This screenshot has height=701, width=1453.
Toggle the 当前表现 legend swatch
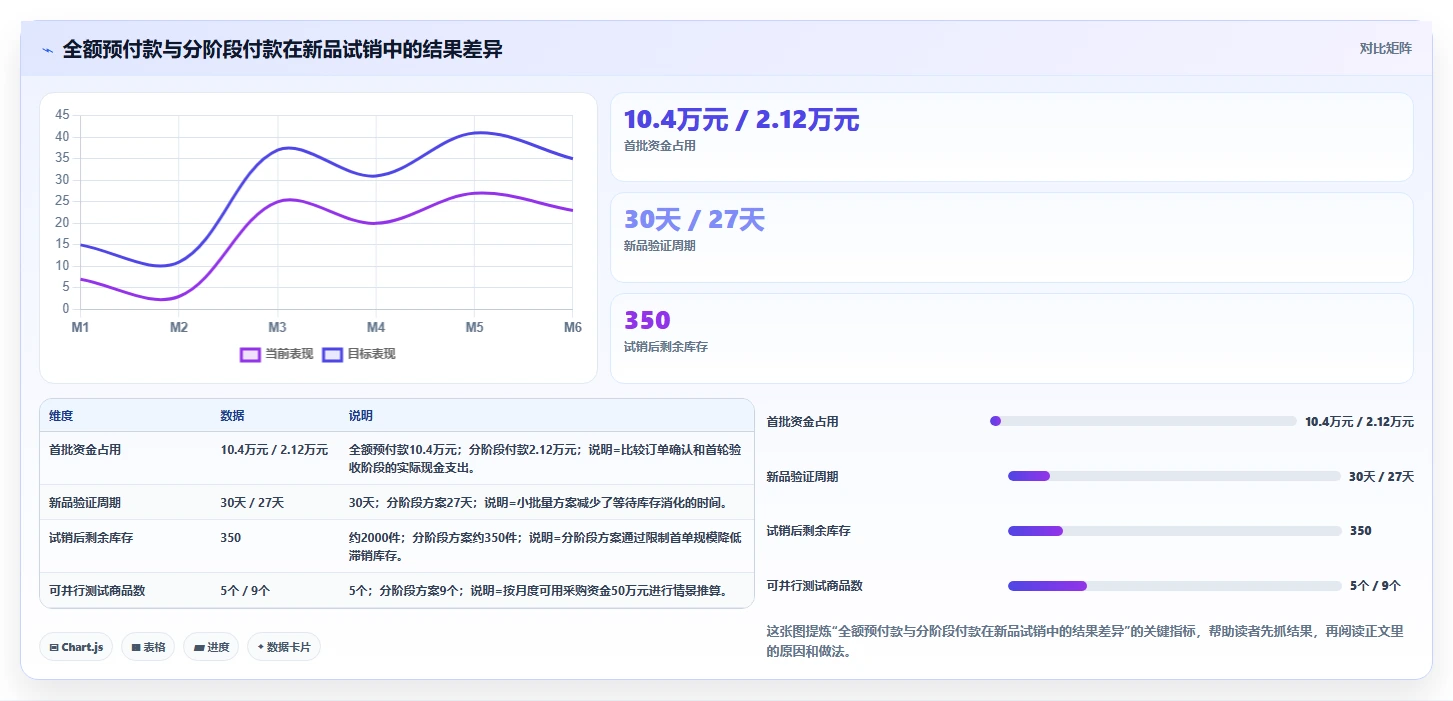point(250,354)
